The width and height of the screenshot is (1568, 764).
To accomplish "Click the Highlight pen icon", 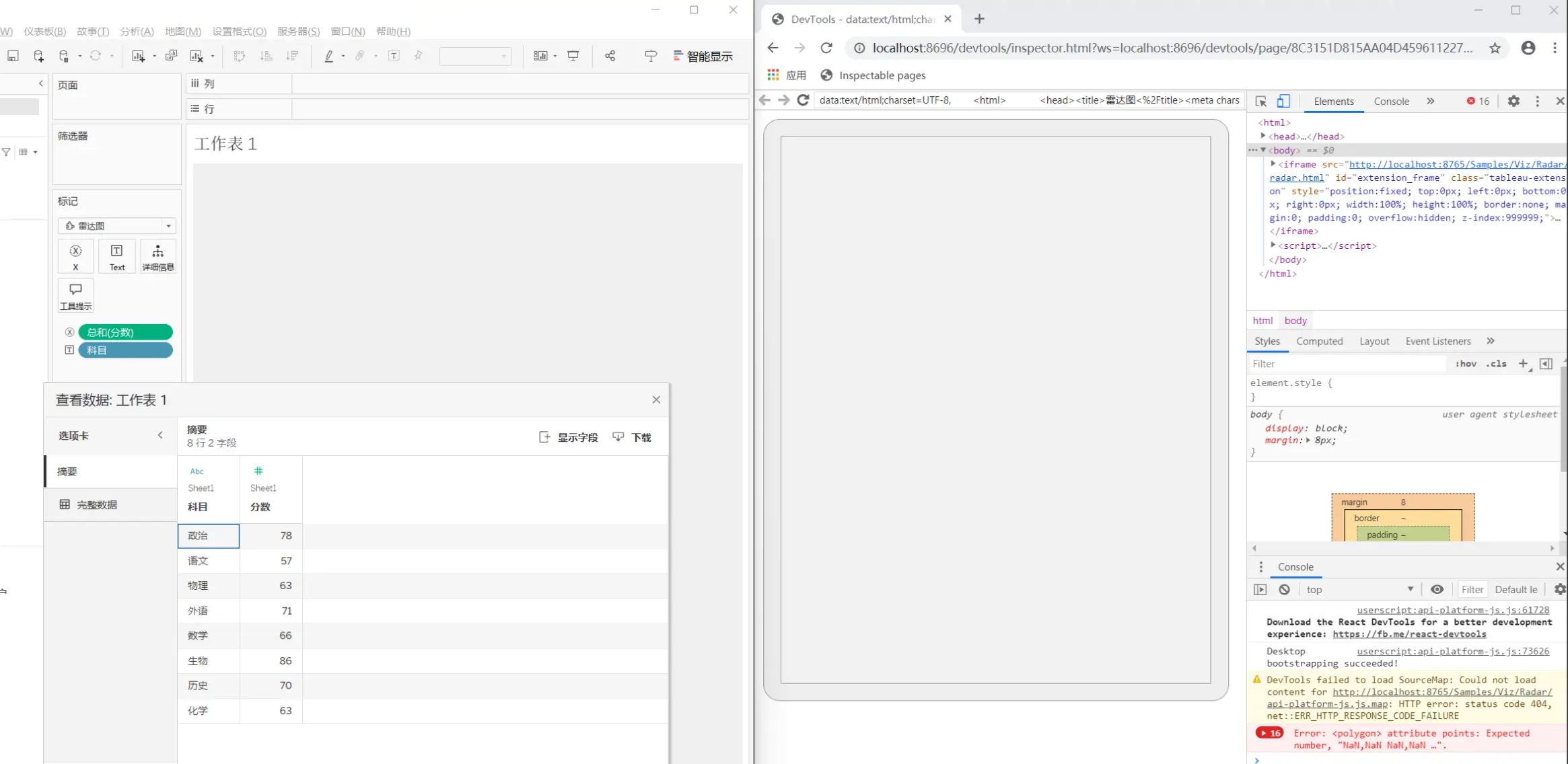I will click(328, 56).
